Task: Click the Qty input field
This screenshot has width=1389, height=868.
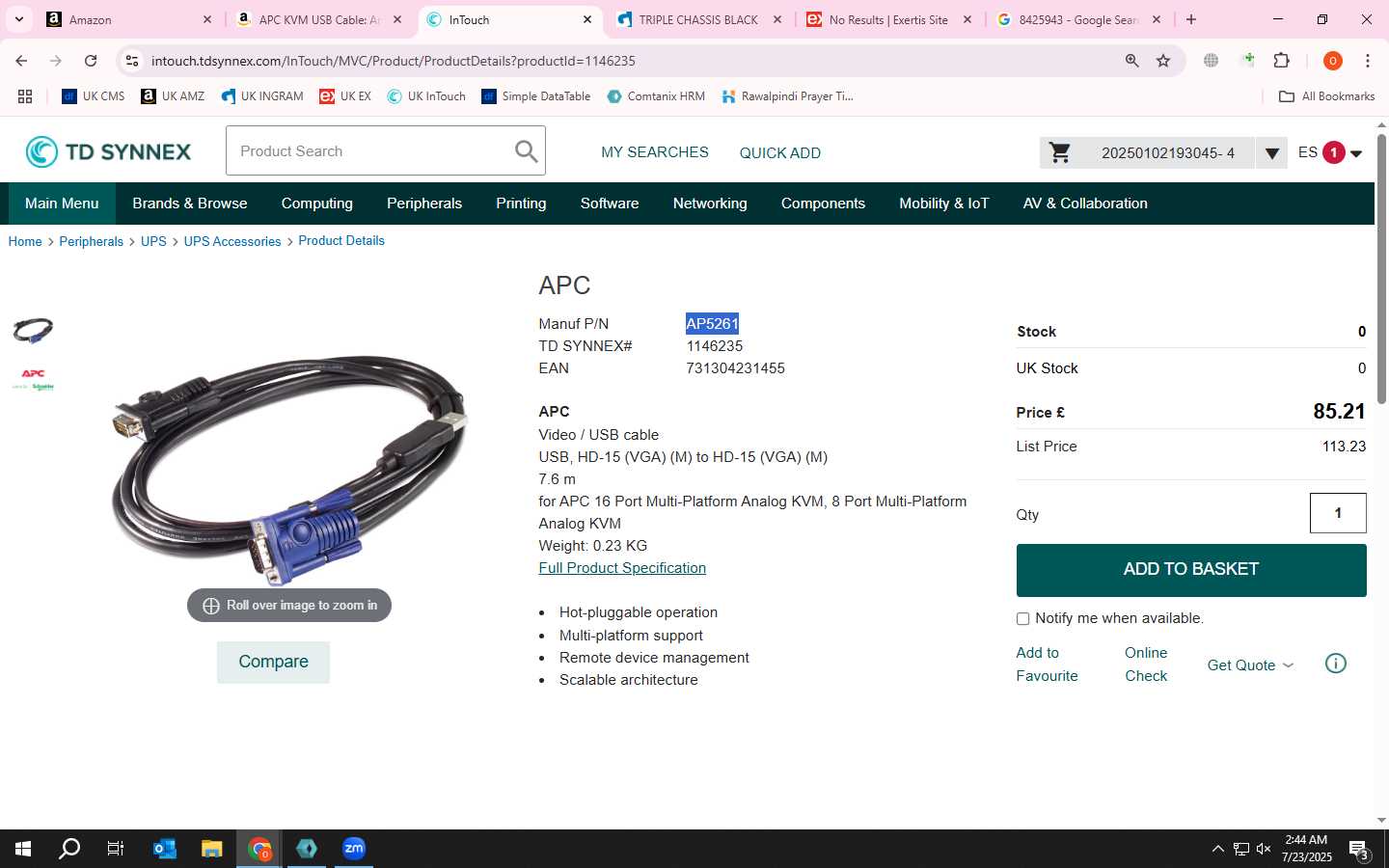Action: [1338, 513]
